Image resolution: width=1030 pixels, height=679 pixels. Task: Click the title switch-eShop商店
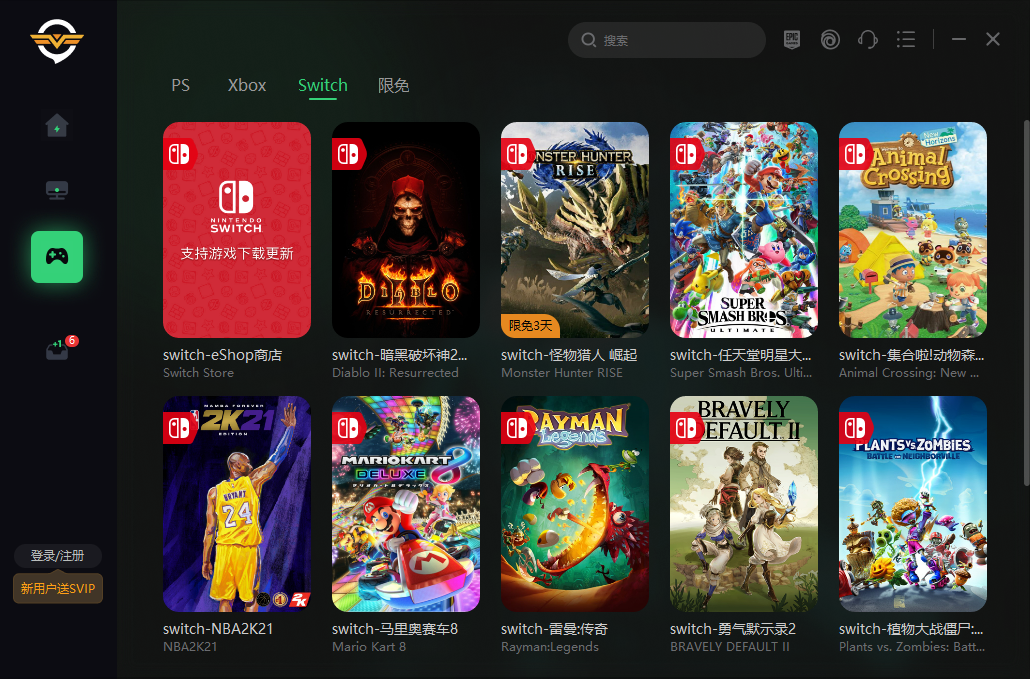coord(223,355)
